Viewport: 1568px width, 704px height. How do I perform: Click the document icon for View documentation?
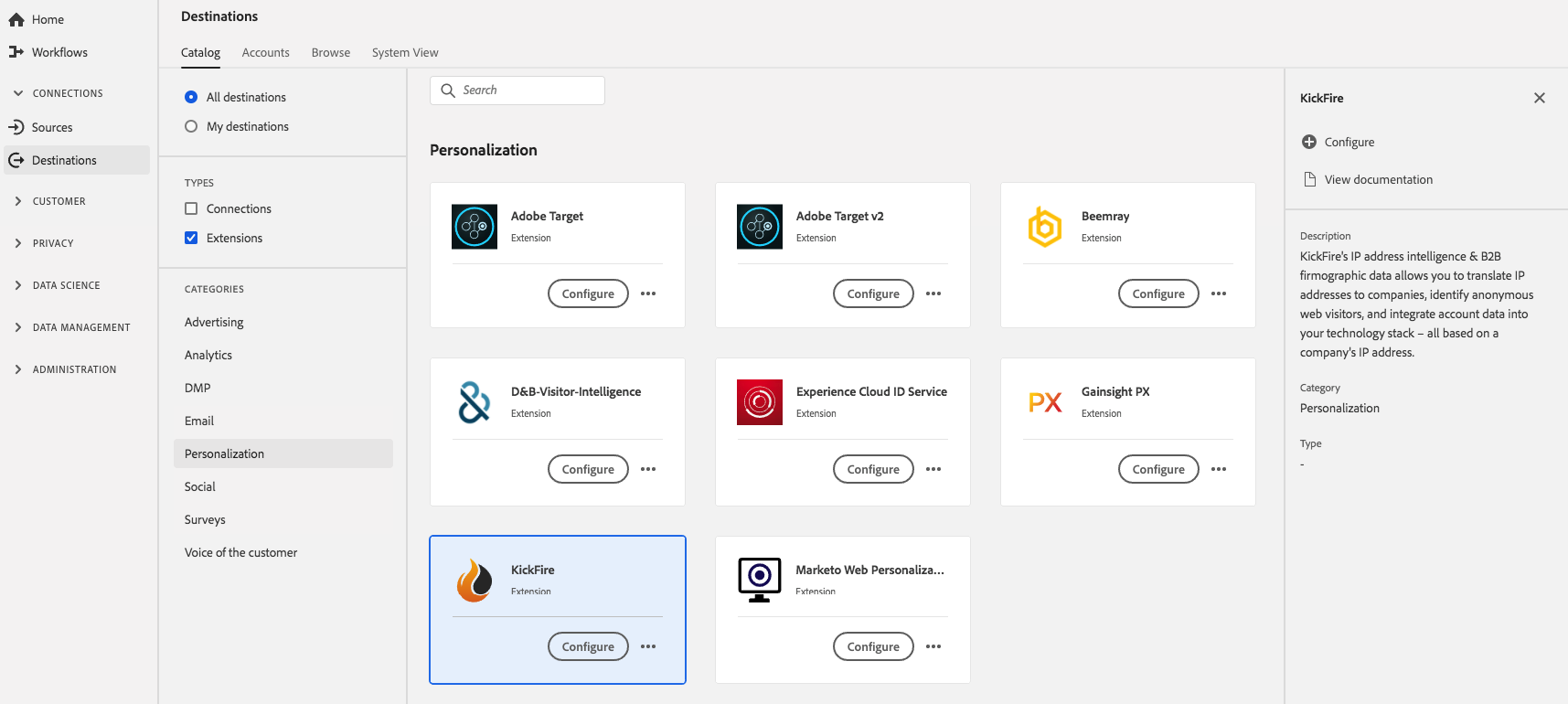click(x=1309, y=179)
